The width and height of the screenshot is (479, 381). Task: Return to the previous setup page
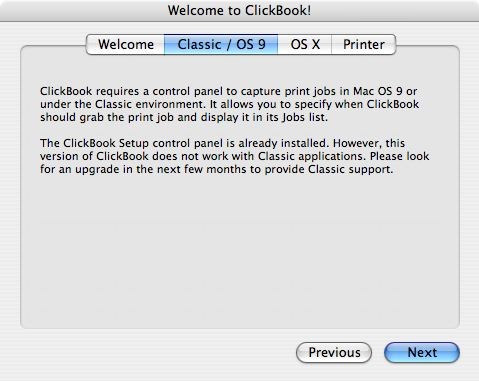(334, 352)
